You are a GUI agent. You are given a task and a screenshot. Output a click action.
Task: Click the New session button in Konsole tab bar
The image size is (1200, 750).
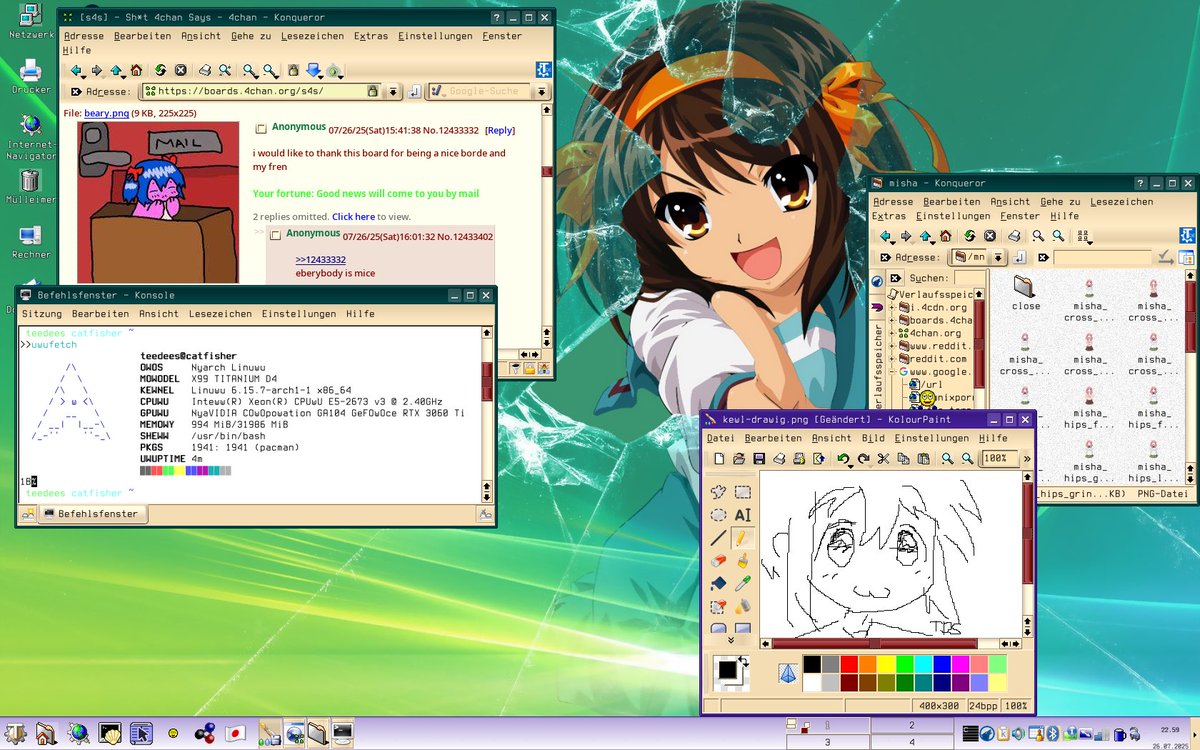click(x=27, y=514)
